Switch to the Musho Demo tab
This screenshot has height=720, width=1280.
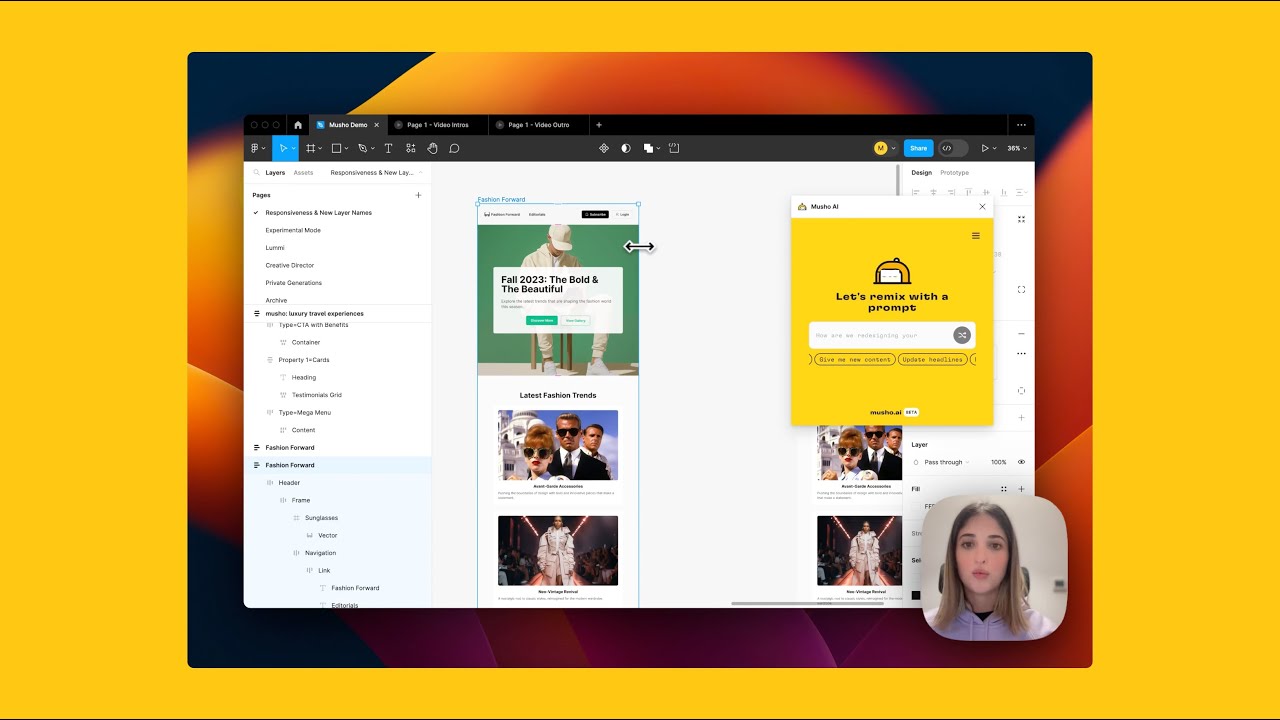pos(347,125)
